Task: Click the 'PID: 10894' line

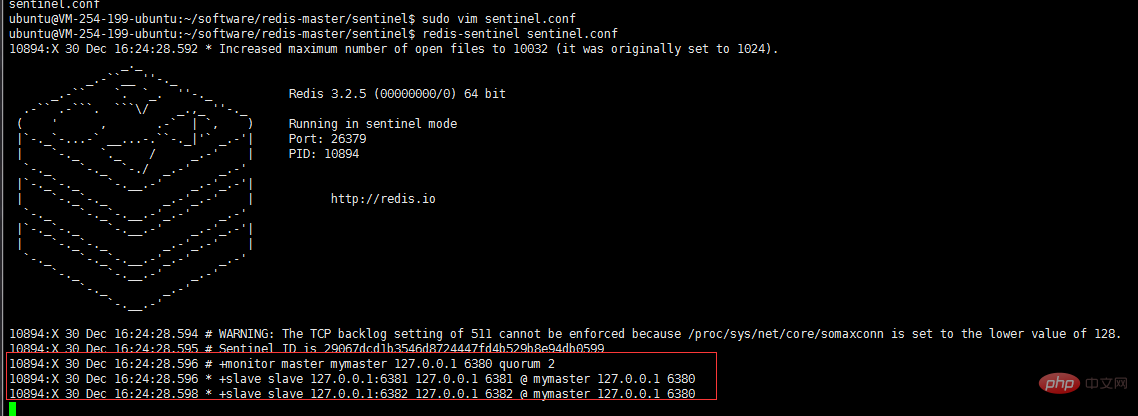Action: (x=324, y=154)
